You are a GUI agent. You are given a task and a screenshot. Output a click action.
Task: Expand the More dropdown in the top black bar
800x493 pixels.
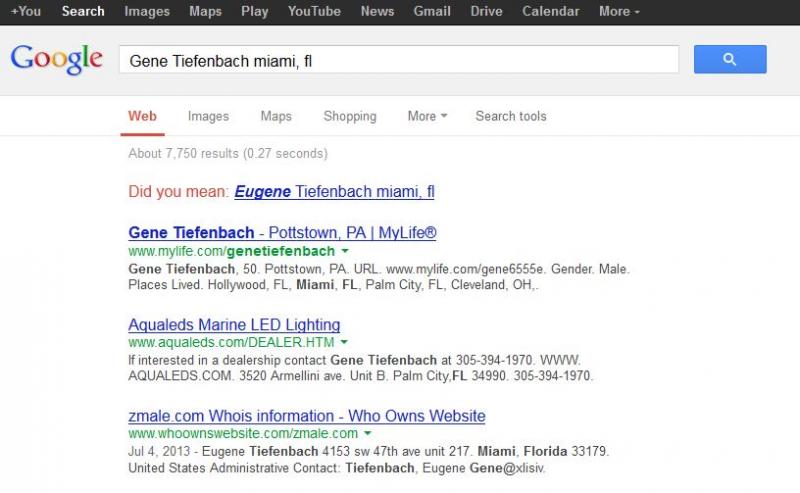(619, 11)
